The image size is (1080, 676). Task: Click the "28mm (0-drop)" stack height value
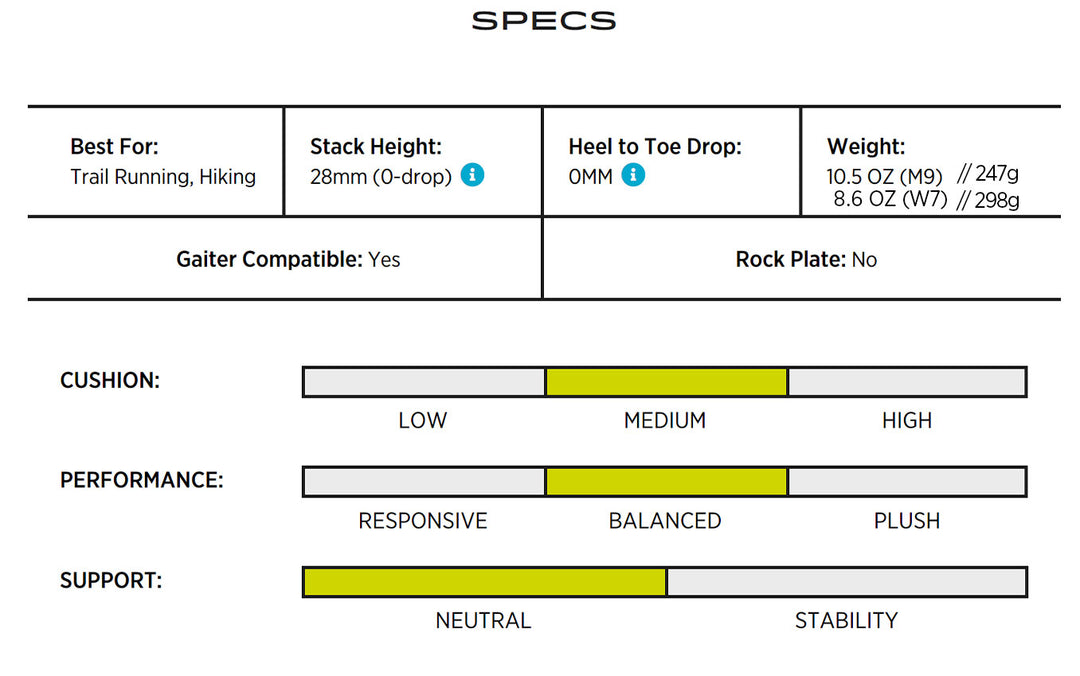coord(381,177)
